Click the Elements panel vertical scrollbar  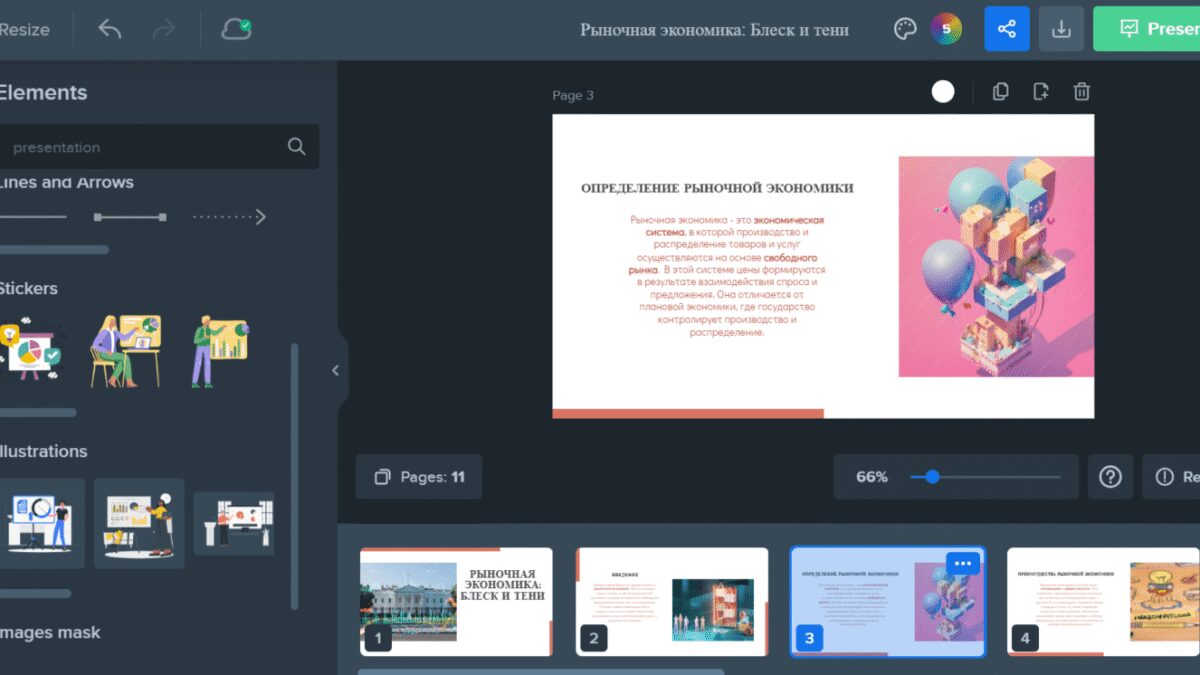click(x=294, y=476)
